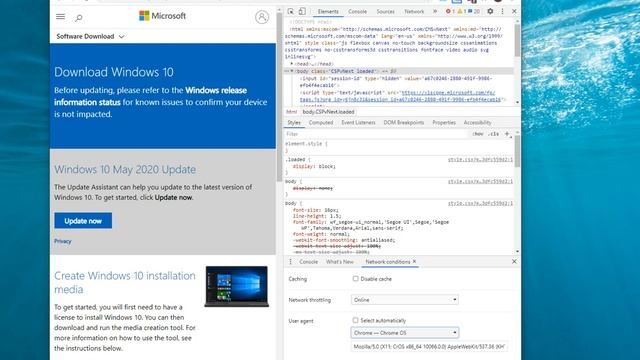Open the drawer Console tab
640x360 pixels.
click(x=309, y=262)
